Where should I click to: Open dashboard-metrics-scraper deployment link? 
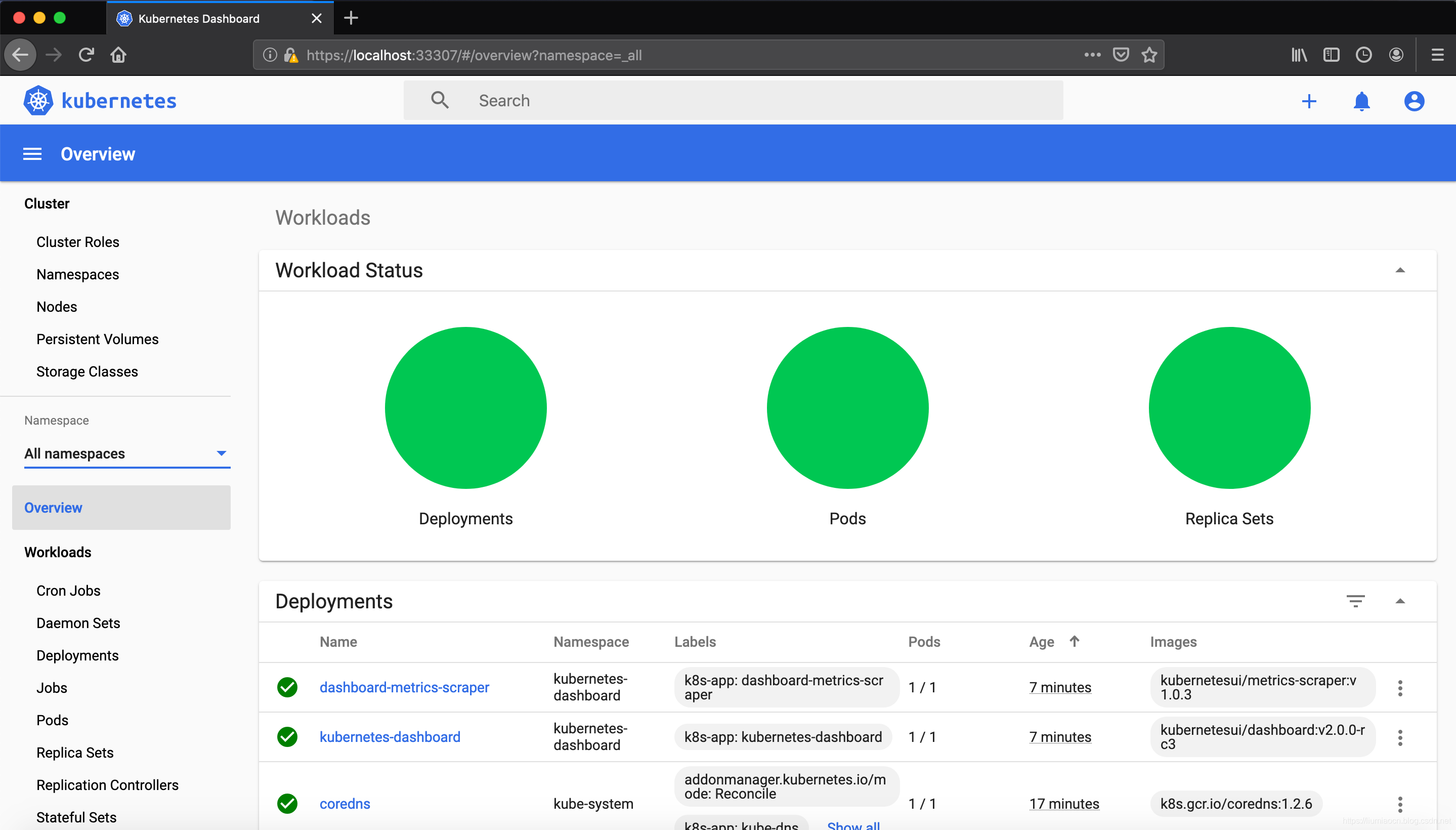point(404,687)
